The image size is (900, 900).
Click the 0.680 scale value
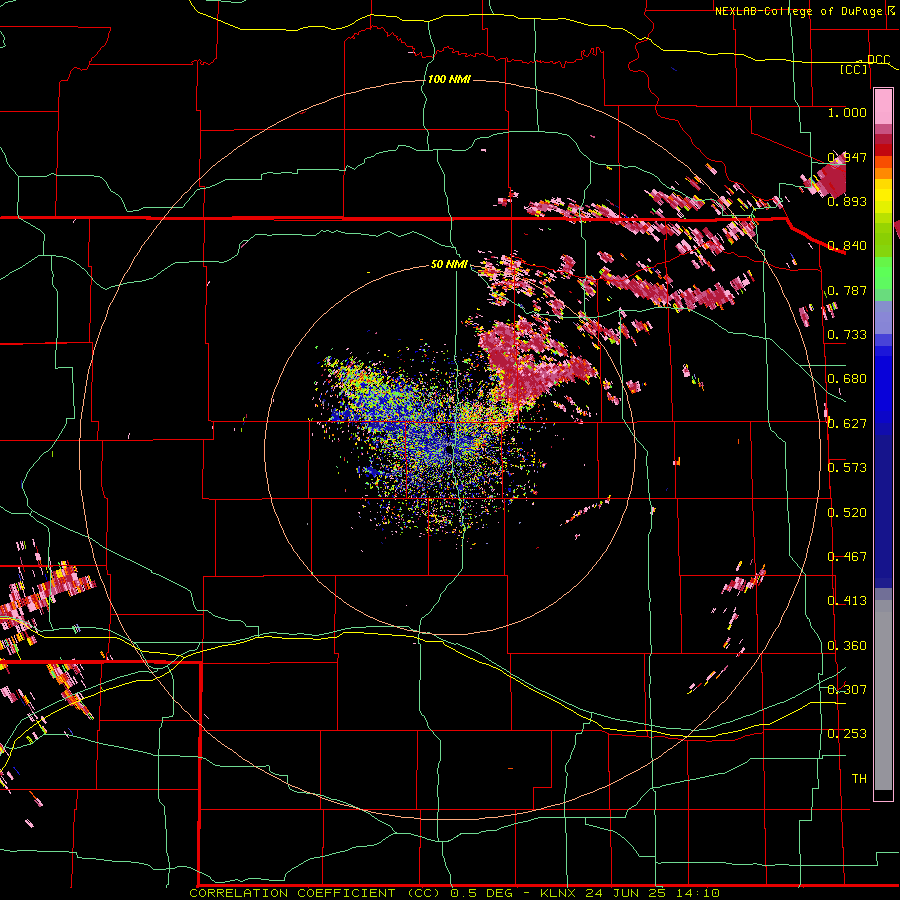847,379
